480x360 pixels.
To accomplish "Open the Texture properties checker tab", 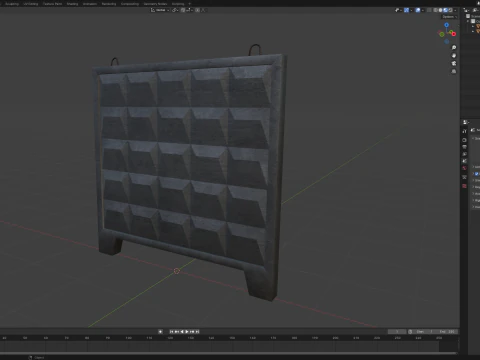I will click(x=464, y=186).
